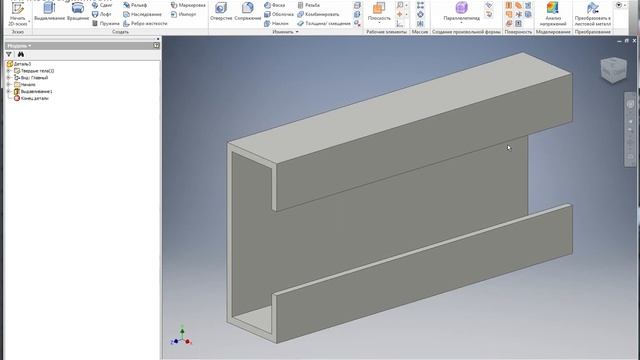Click the work point icon in Рабочие элементы
The height and width of the screenshot is (360, 640).
(400, 14)
